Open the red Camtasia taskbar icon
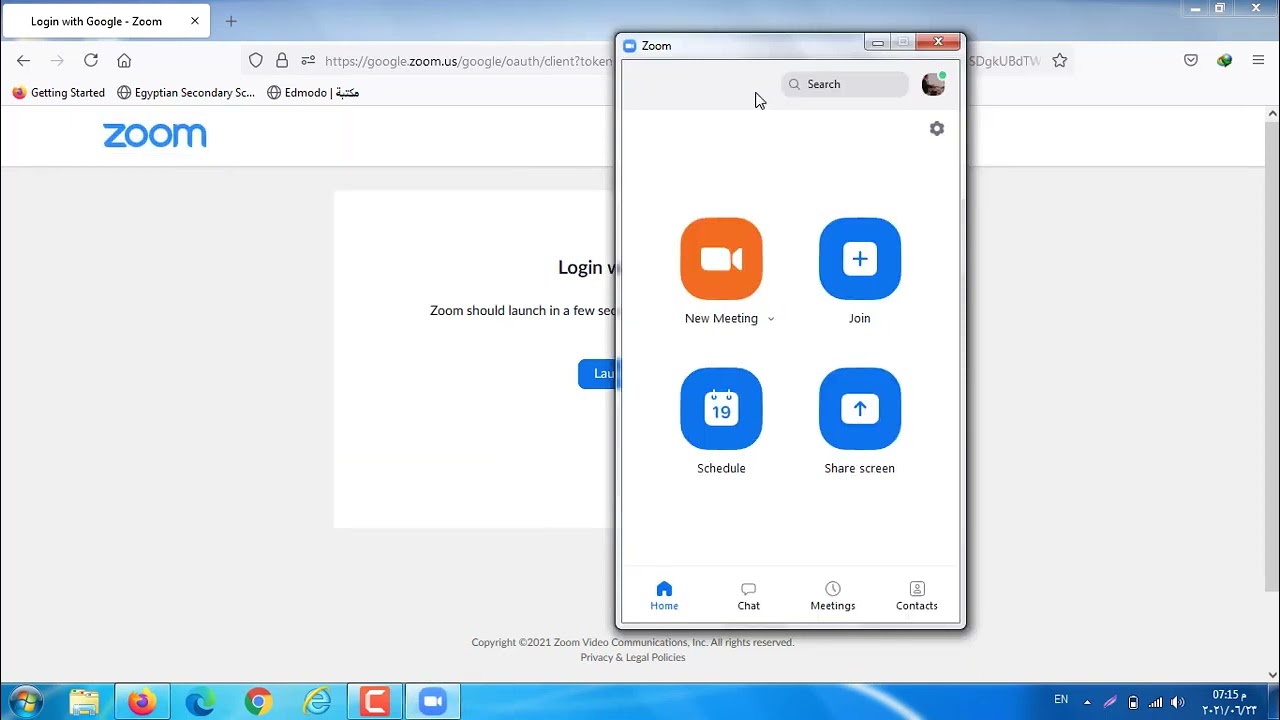The height and width of the screenshot is (720, 1280). point(375,702)
